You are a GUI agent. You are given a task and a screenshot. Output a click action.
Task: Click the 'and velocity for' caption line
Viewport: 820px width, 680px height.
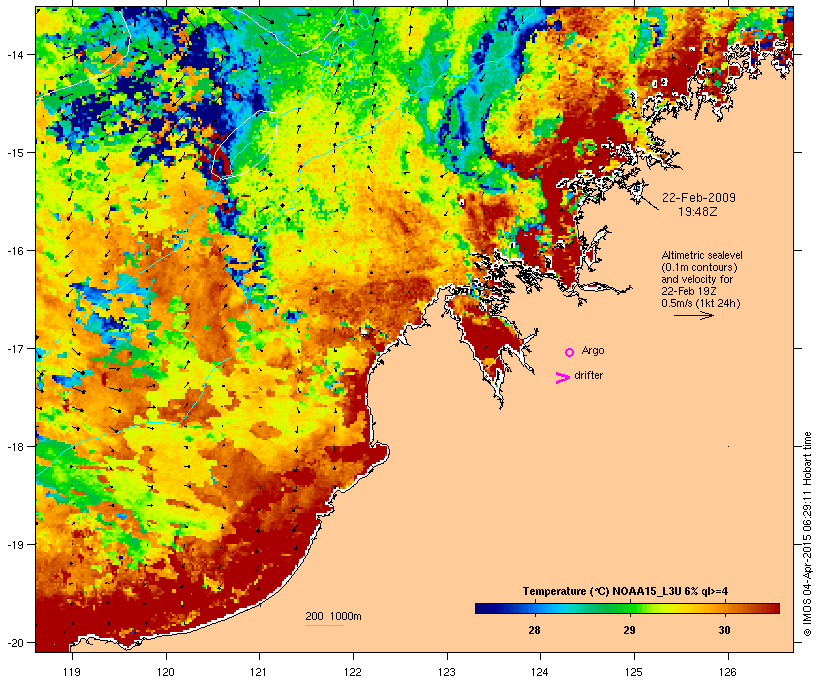[x=697, y=279]
